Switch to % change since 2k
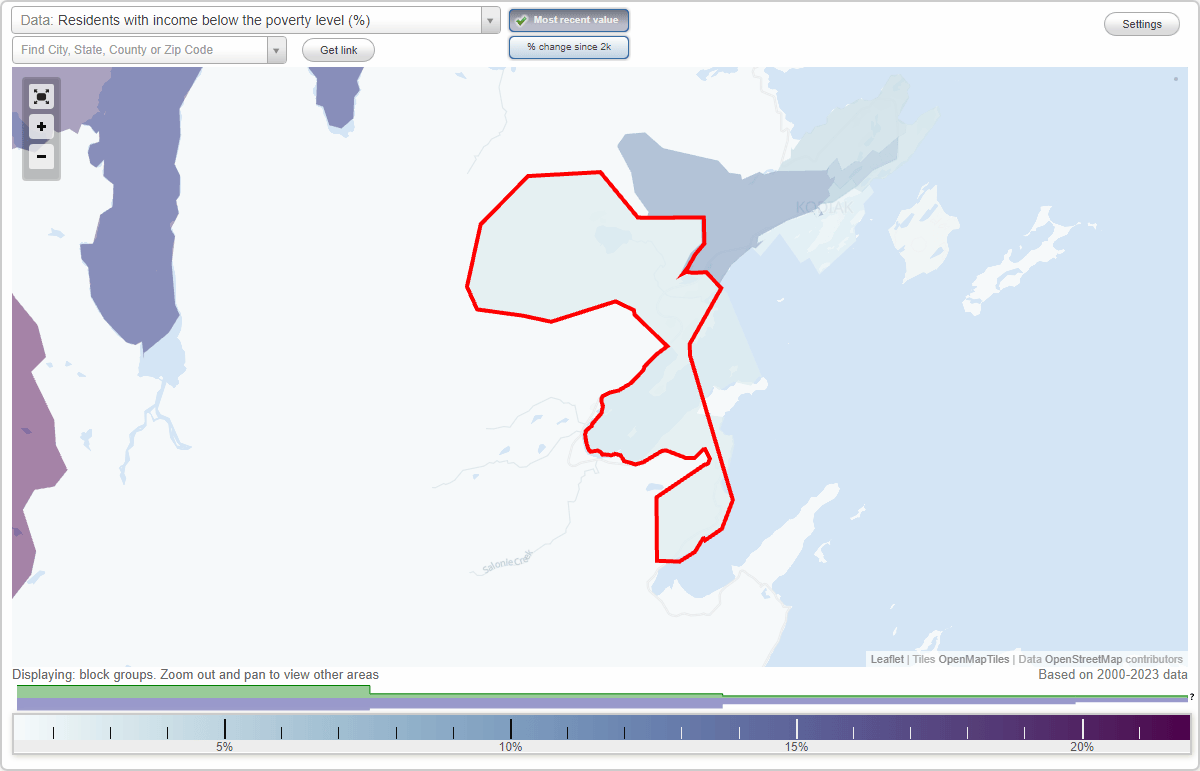The image size is (1200, 771). point(569,47)
